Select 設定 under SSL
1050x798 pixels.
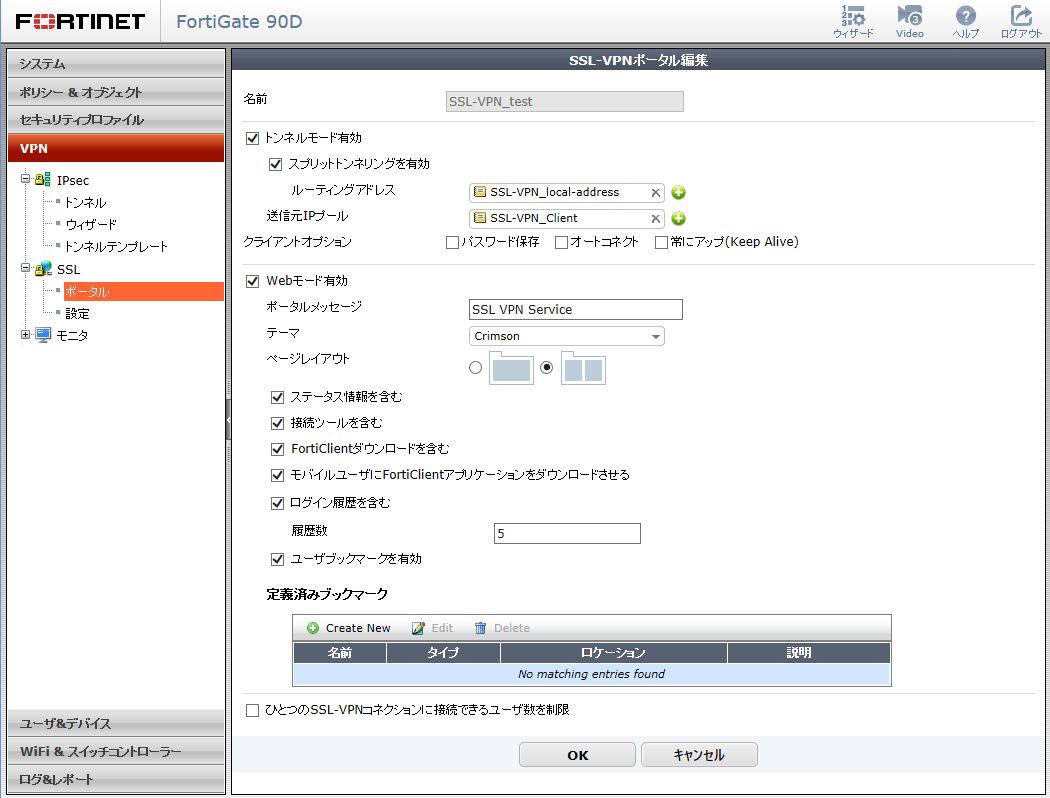pyautogui.click(x=77, y=313)
